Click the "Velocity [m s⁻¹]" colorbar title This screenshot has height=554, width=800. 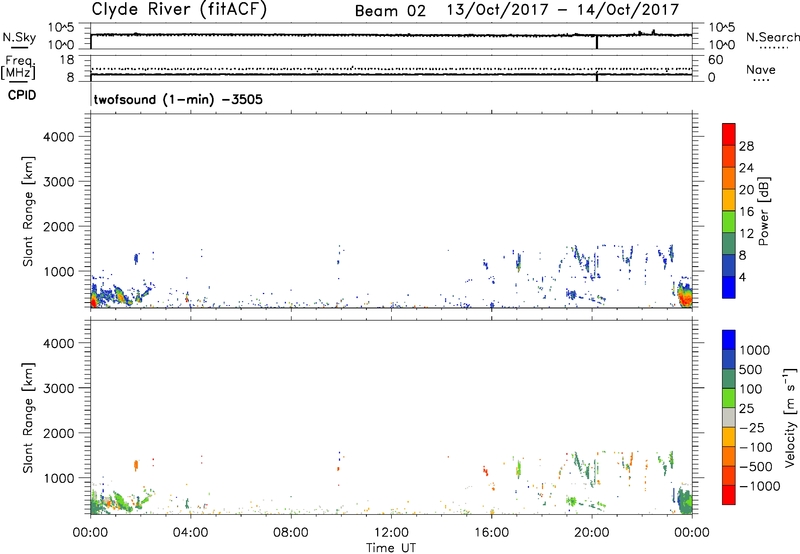[790, 417]
